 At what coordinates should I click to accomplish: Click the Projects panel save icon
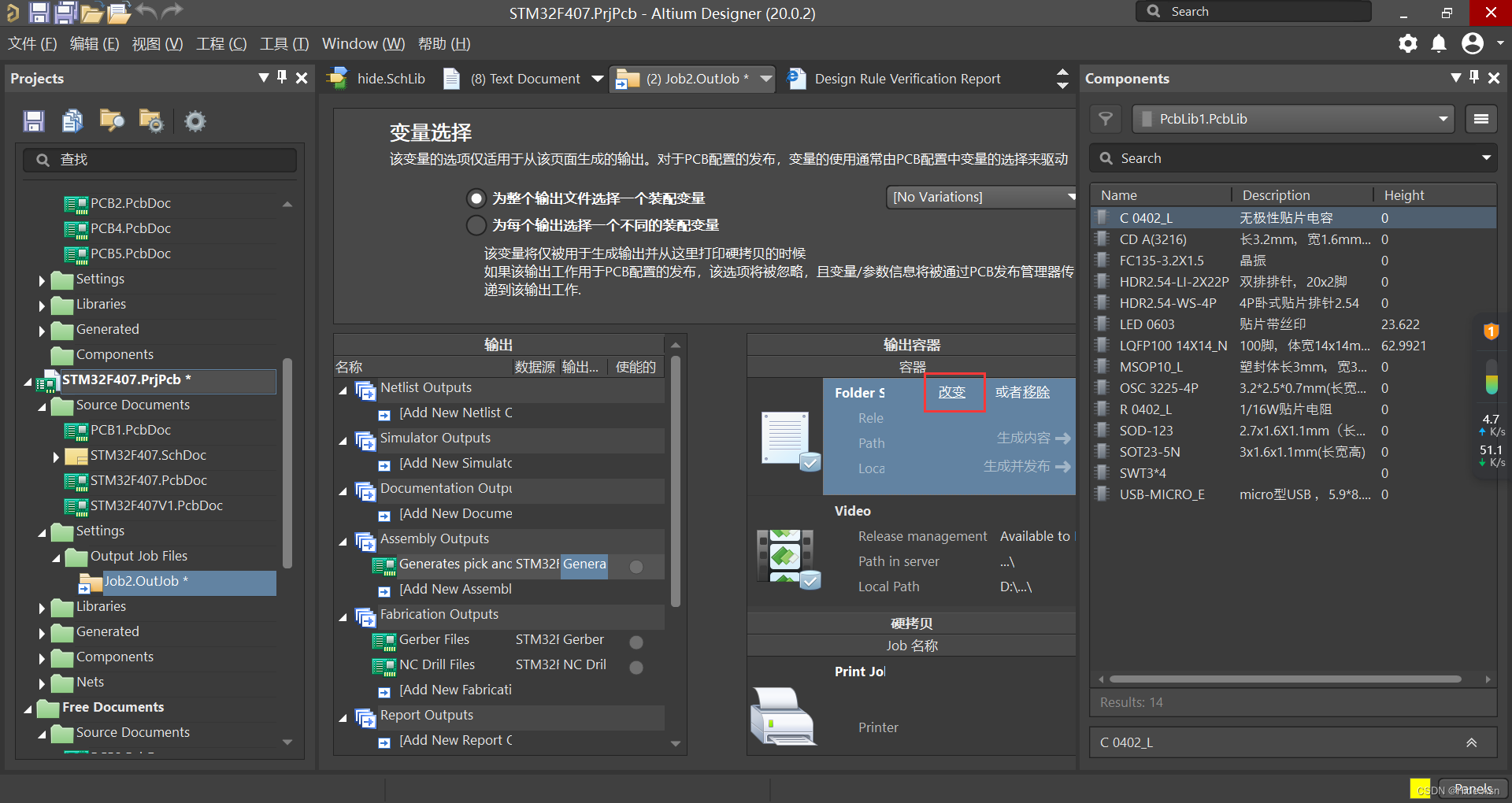(x=34, y=120)
